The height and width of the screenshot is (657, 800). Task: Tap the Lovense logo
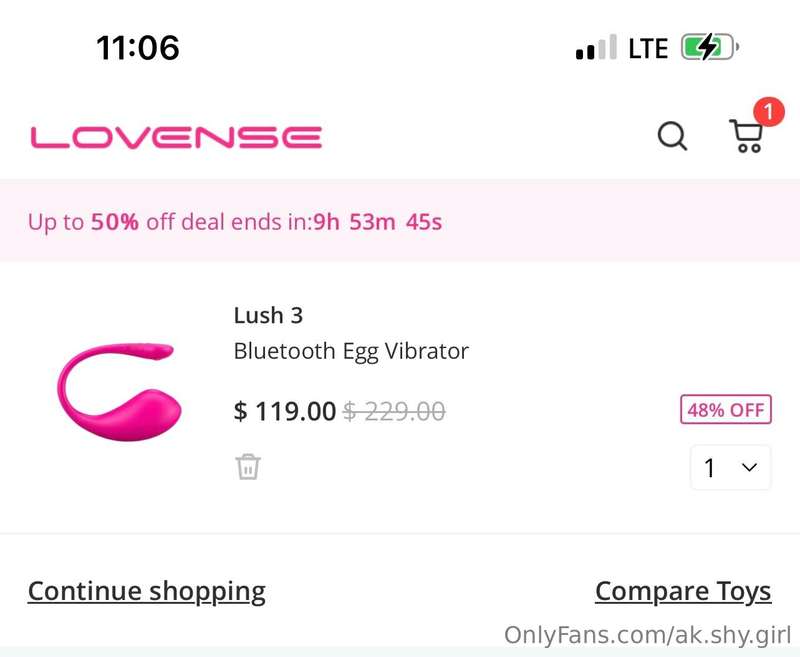[x=176, y=137]
